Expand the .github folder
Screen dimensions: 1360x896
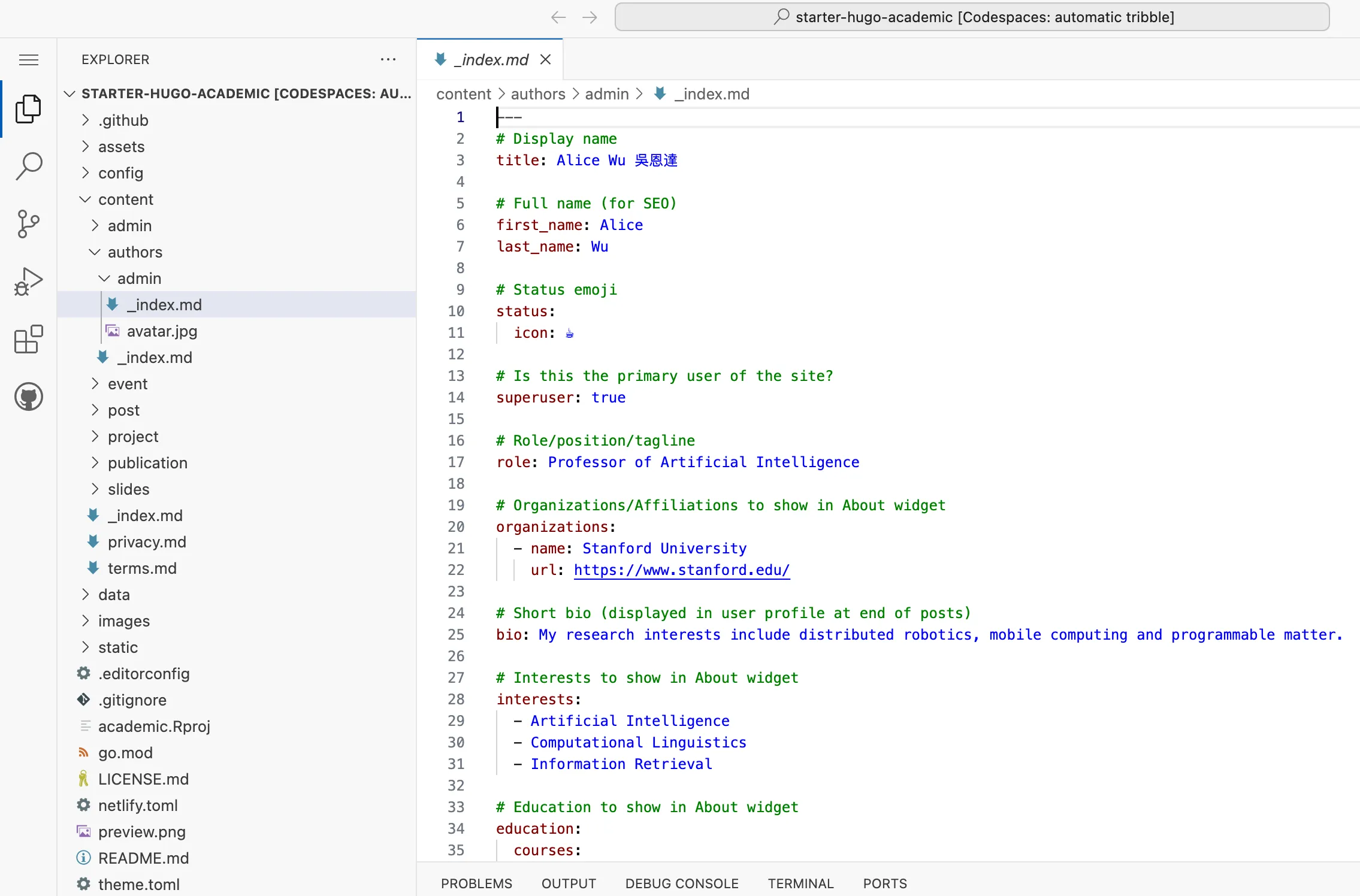123,120
